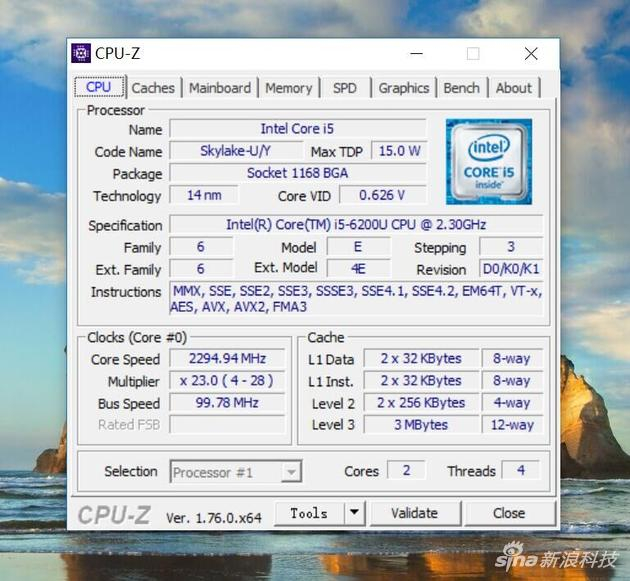
Task: Click the Package value Socket 1168 BGA
Action: tap(298, 173)
